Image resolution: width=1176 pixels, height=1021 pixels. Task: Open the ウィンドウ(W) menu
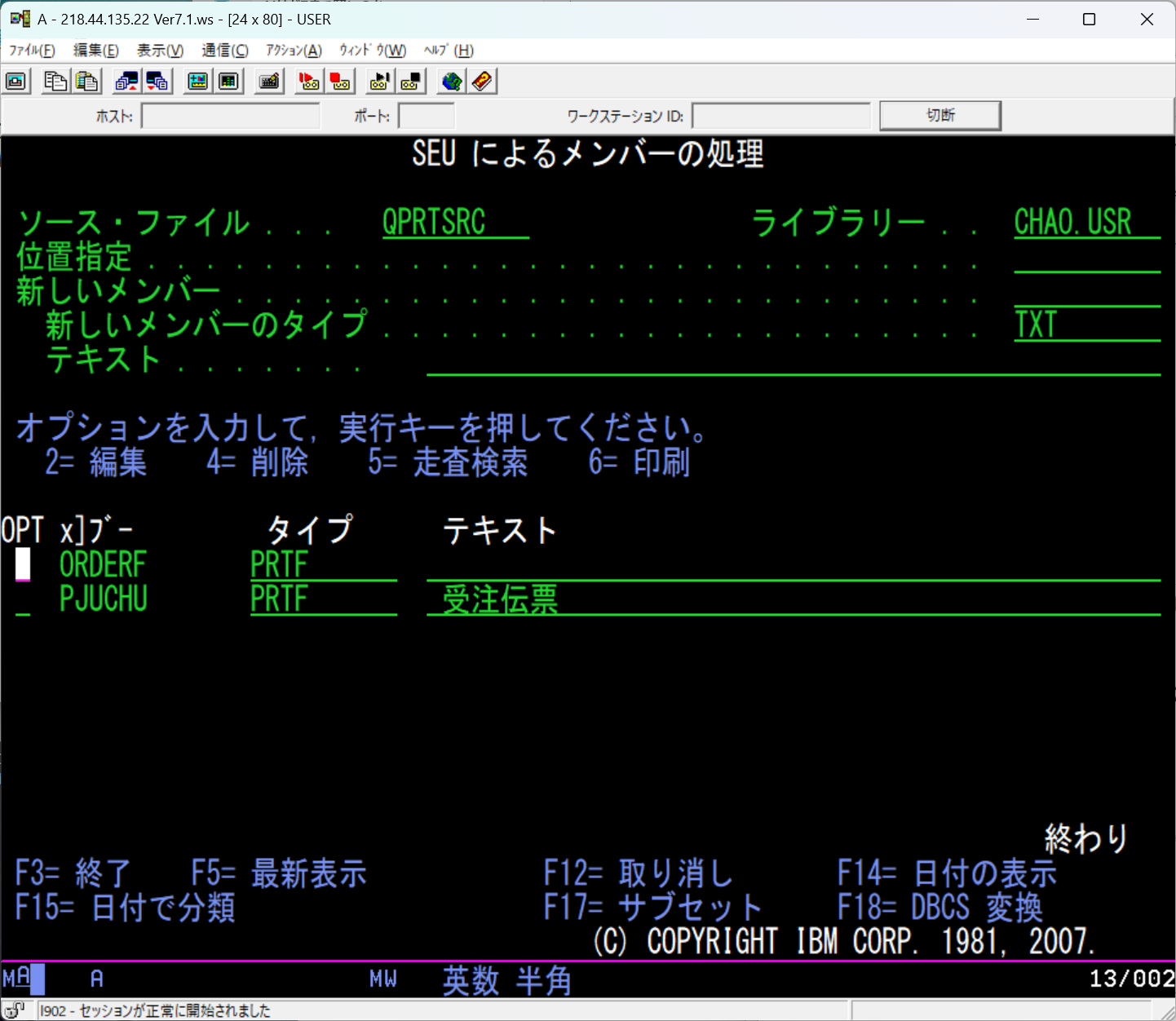373,51
